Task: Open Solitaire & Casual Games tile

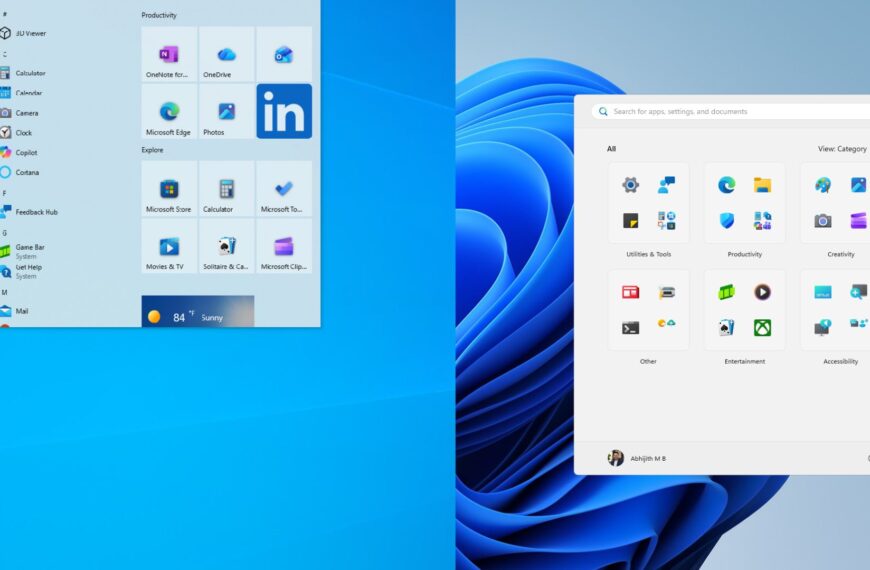Action: (x=226, y=246)
